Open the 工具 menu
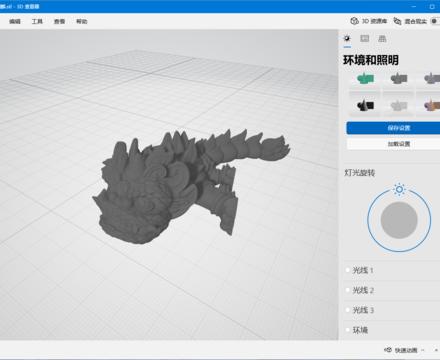 pos(37,21)
